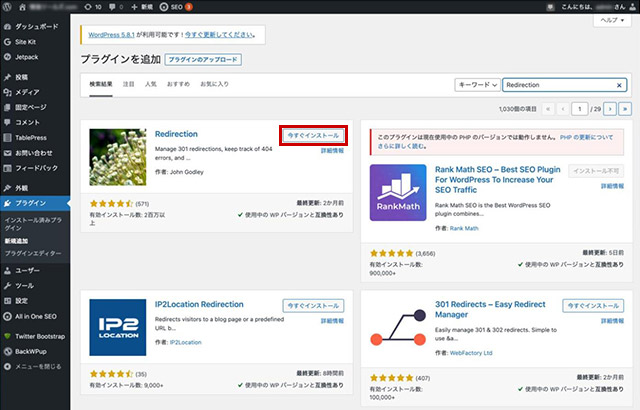
Task: Visit site via home icon
Action: (x=22, y=7)
